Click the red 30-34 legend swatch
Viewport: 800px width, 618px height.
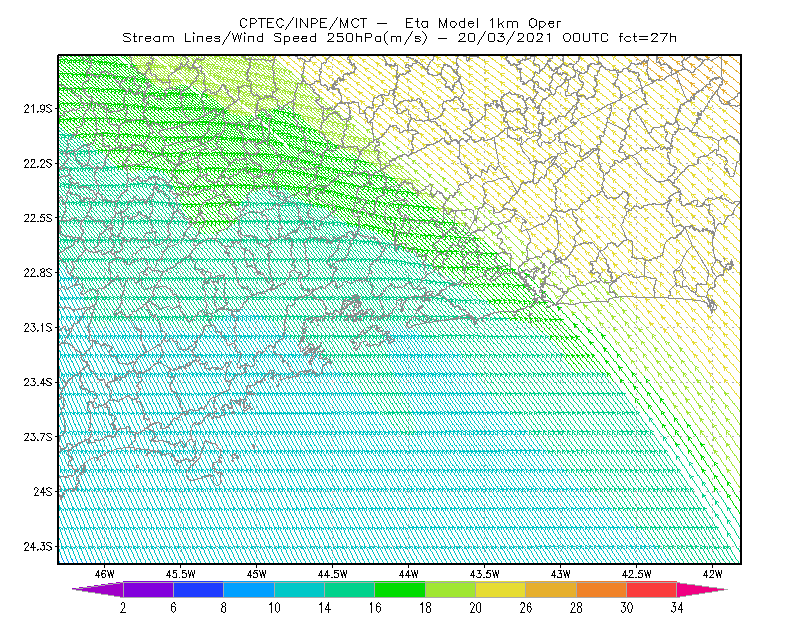tap(652, 589)
